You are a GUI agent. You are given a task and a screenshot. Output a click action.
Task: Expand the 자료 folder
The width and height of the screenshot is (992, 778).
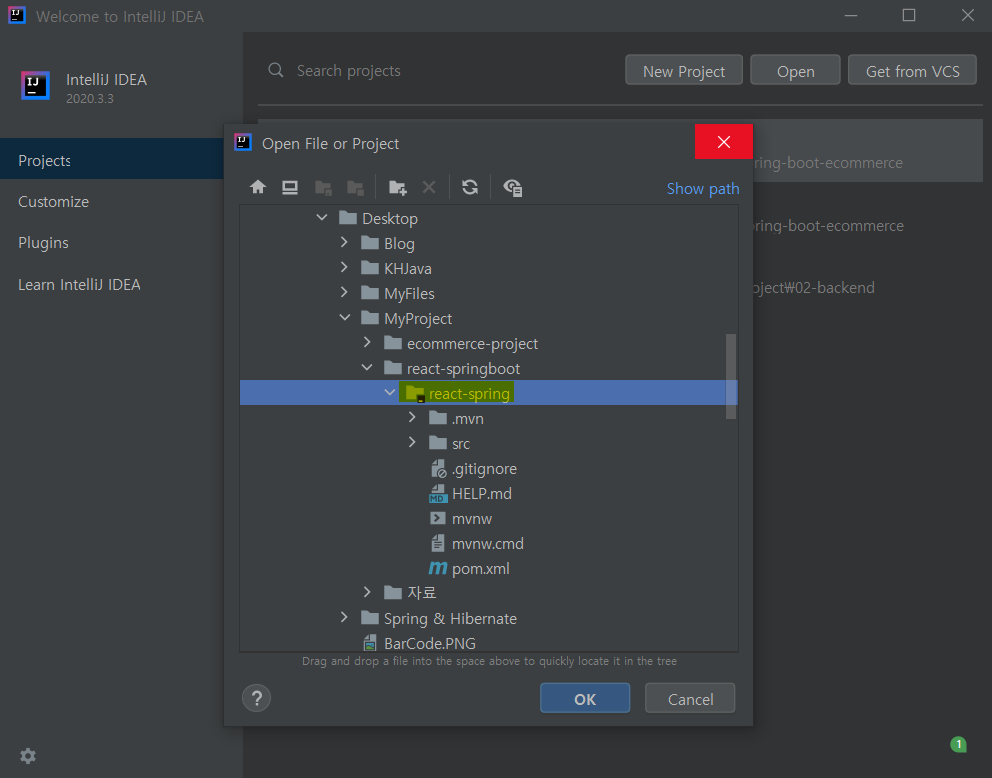click(x=367, y=592)
